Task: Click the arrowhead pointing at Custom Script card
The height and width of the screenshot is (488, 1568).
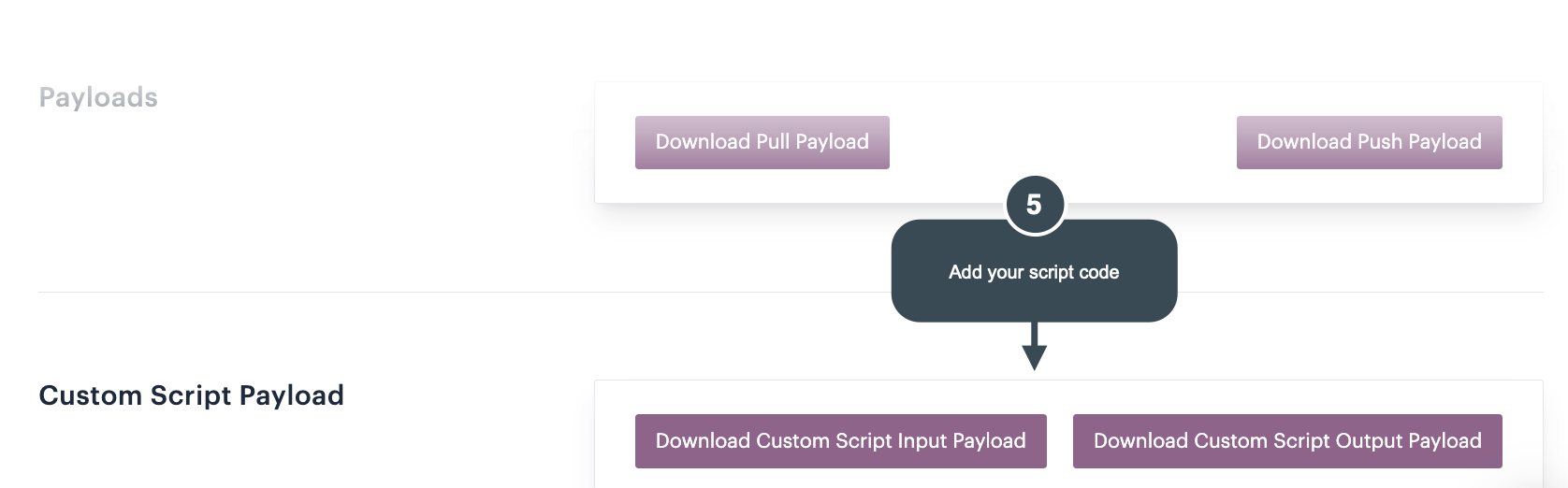Action: coord(1034,357)
